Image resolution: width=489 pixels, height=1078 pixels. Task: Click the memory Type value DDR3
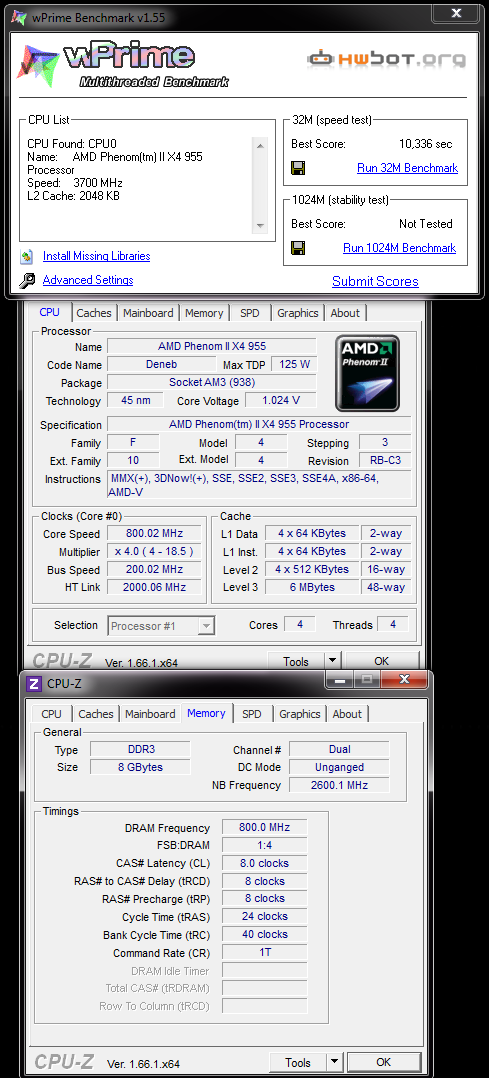pyautogui.click(x=140, y=749)
